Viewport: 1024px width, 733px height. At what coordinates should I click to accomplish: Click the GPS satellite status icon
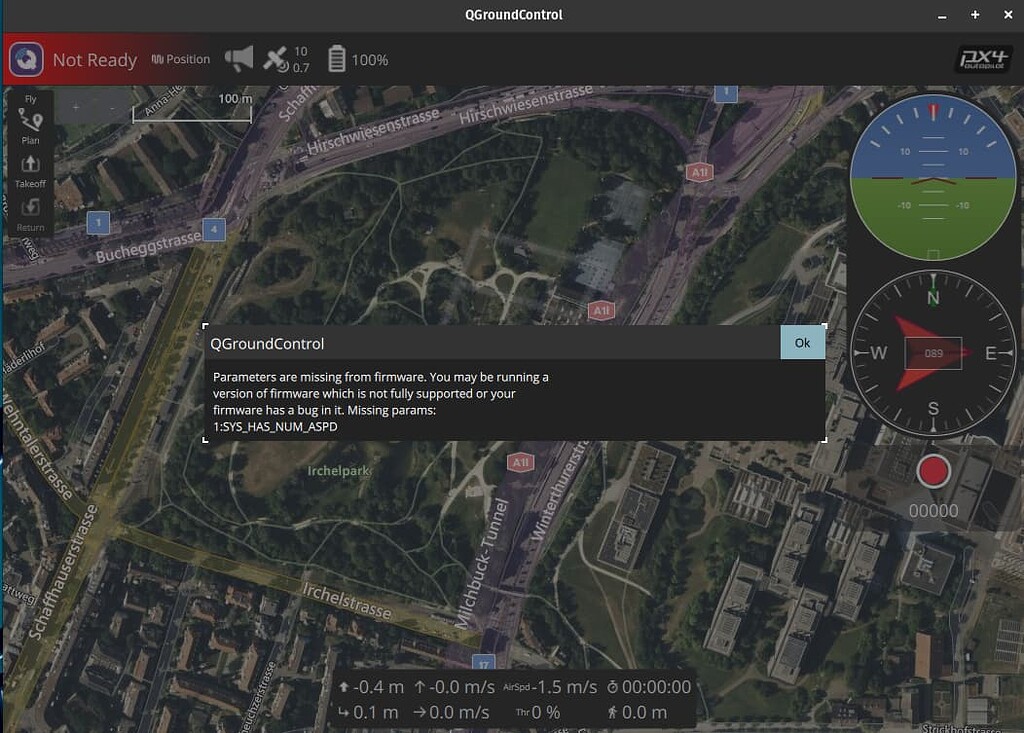click(x=275, y=58)
